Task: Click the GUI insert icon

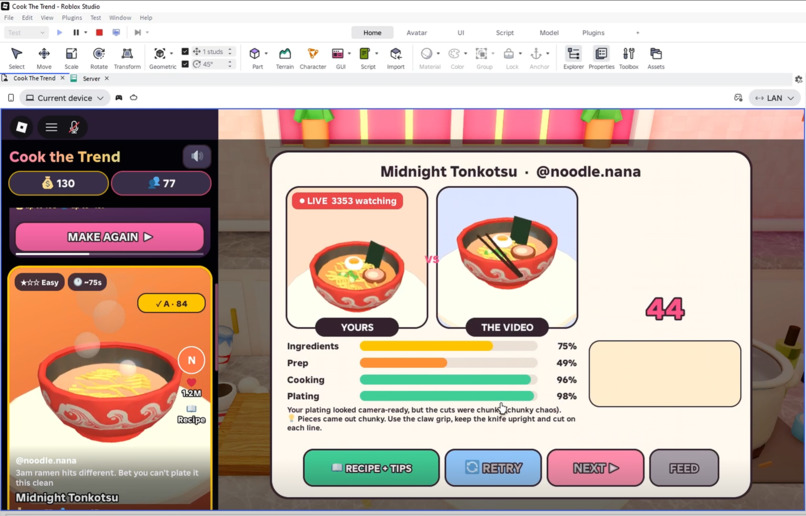Action: 338,53
